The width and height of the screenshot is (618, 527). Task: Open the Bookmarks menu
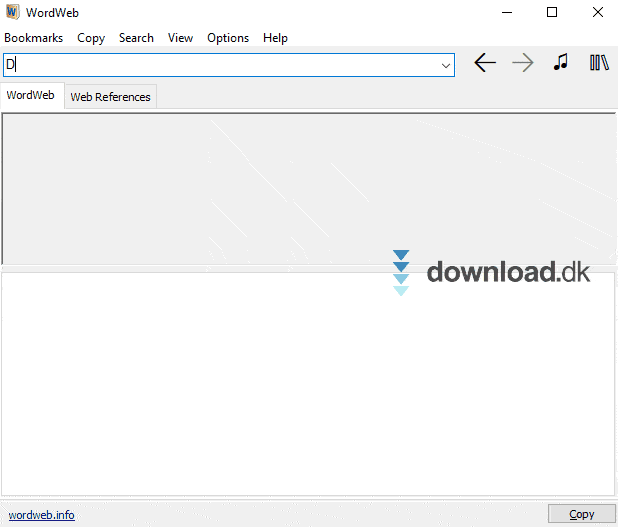(34, 38)
